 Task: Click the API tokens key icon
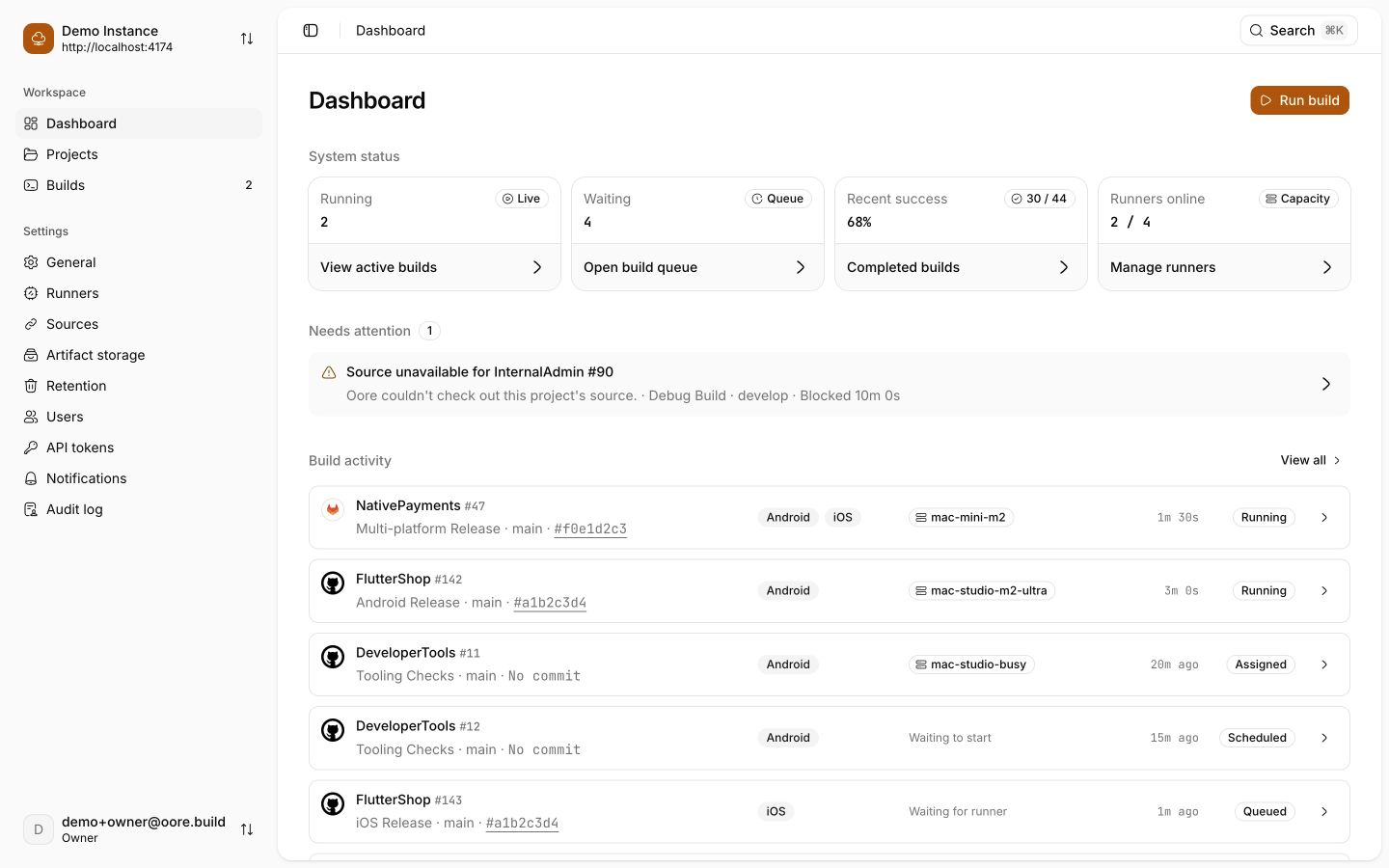(31, 448)
